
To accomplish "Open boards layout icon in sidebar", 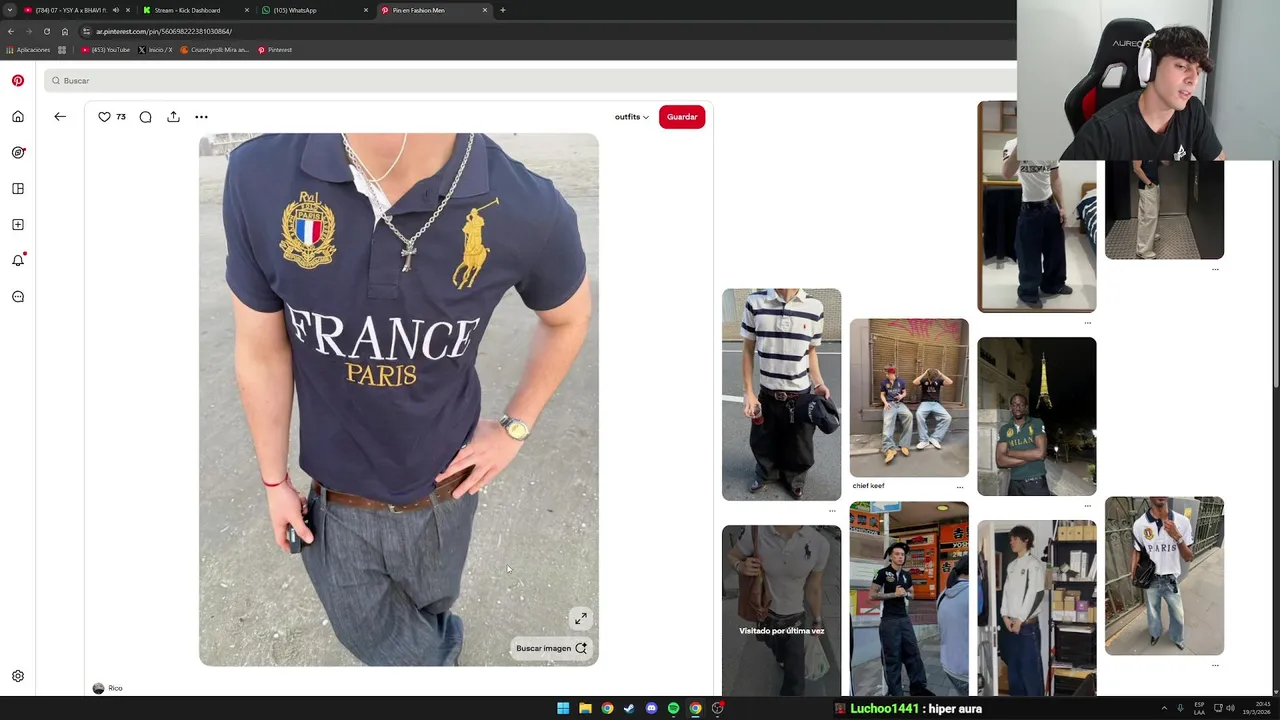I will pos(18,188).
